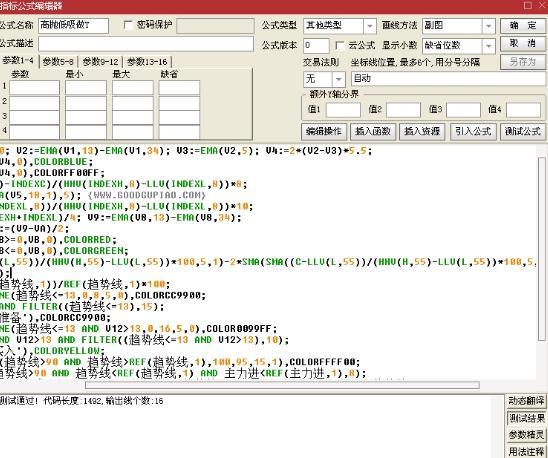Enable the 云公式 checkbox
The width and height of the screenshot is (548, 458).
339,45
